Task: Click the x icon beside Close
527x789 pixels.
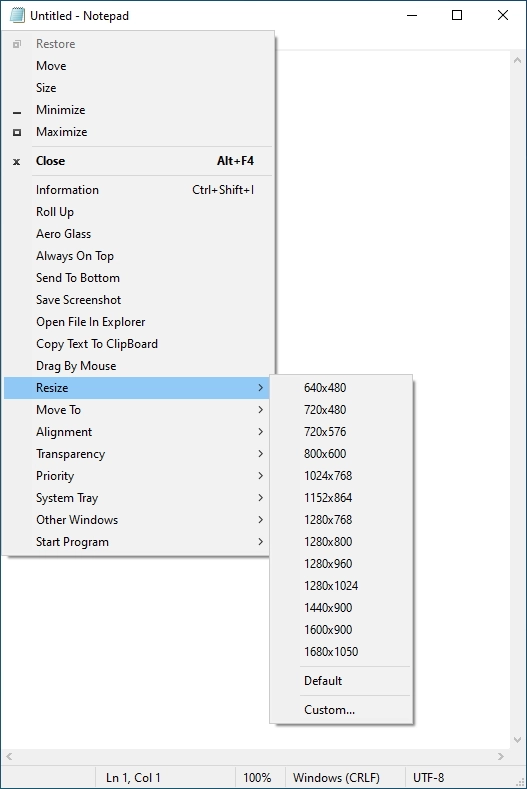Action: 17,162
